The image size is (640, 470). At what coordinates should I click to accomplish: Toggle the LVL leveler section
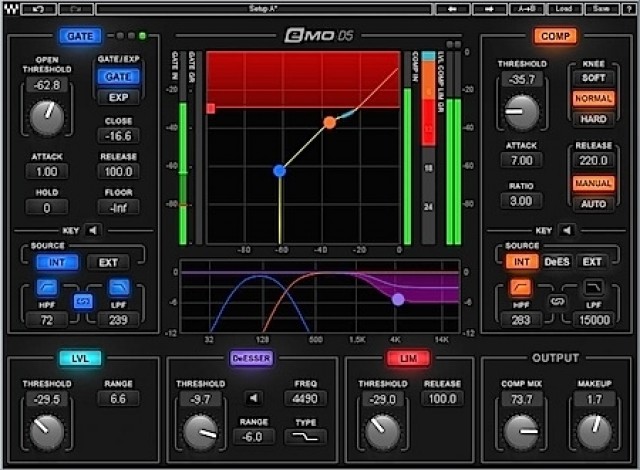(x=80, y=359)
